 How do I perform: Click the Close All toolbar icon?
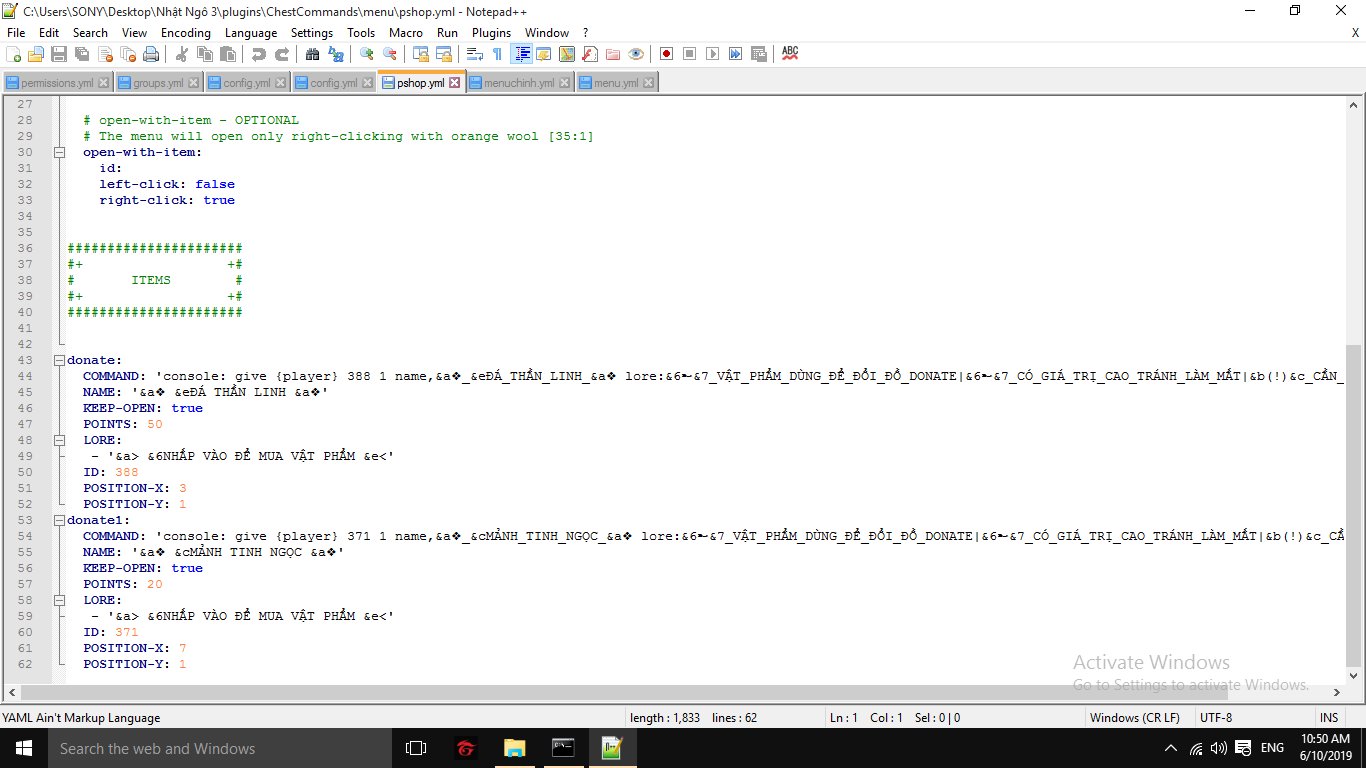tap(128, 54)
